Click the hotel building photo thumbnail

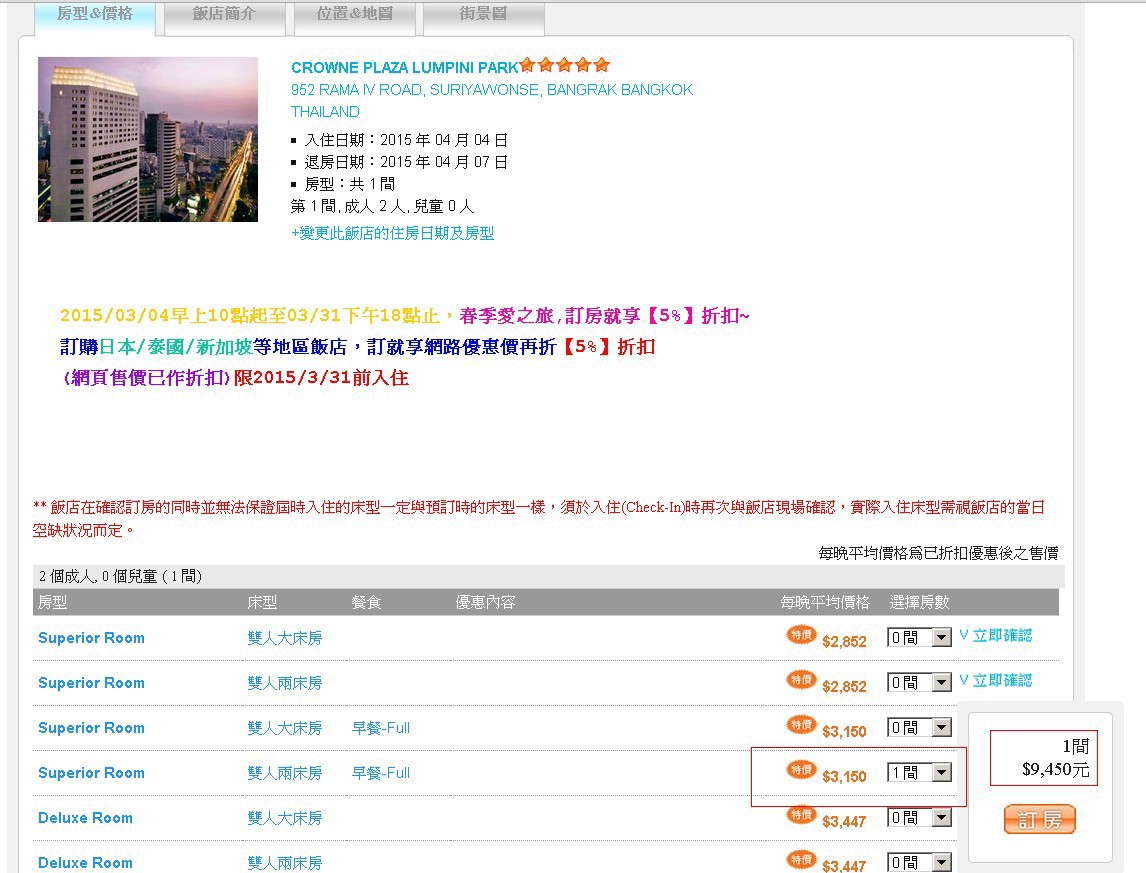(148, 139)
